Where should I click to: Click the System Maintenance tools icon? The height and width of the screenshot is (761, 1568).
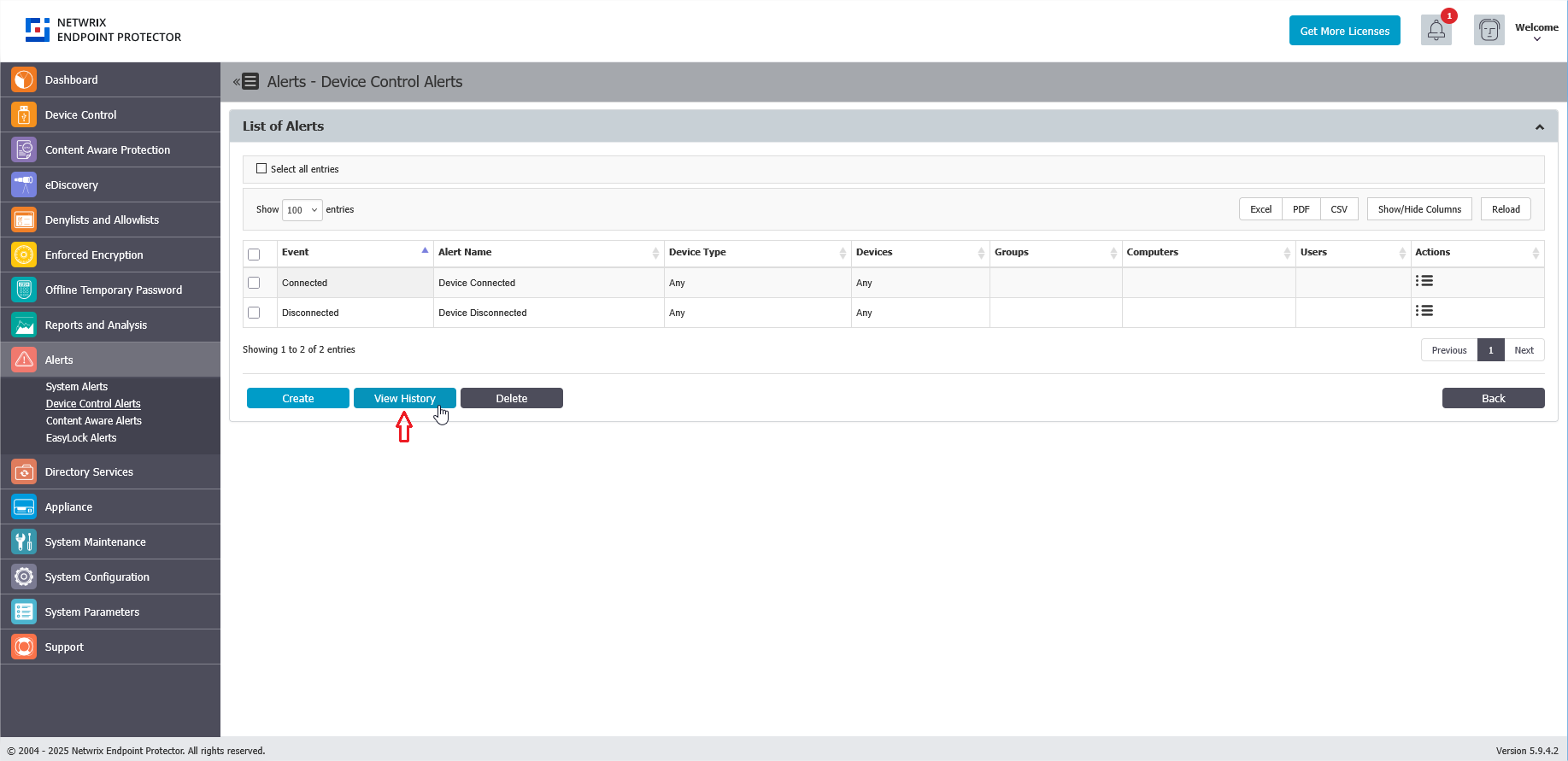pos(24,541)
